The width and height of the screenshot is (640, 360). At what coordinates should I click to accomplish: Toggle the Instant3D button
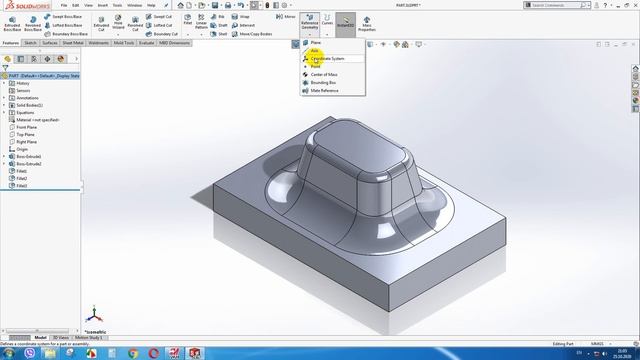pos(346,24)
